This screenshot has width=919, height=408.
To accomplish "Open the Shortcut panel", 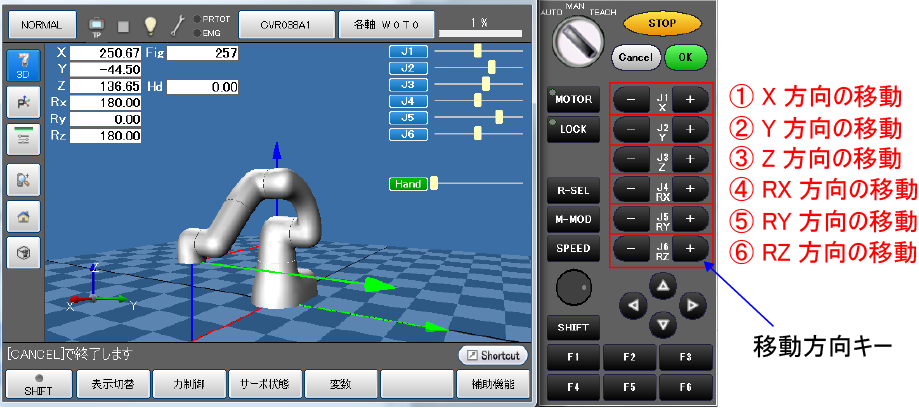I will (x=492, y=356).
